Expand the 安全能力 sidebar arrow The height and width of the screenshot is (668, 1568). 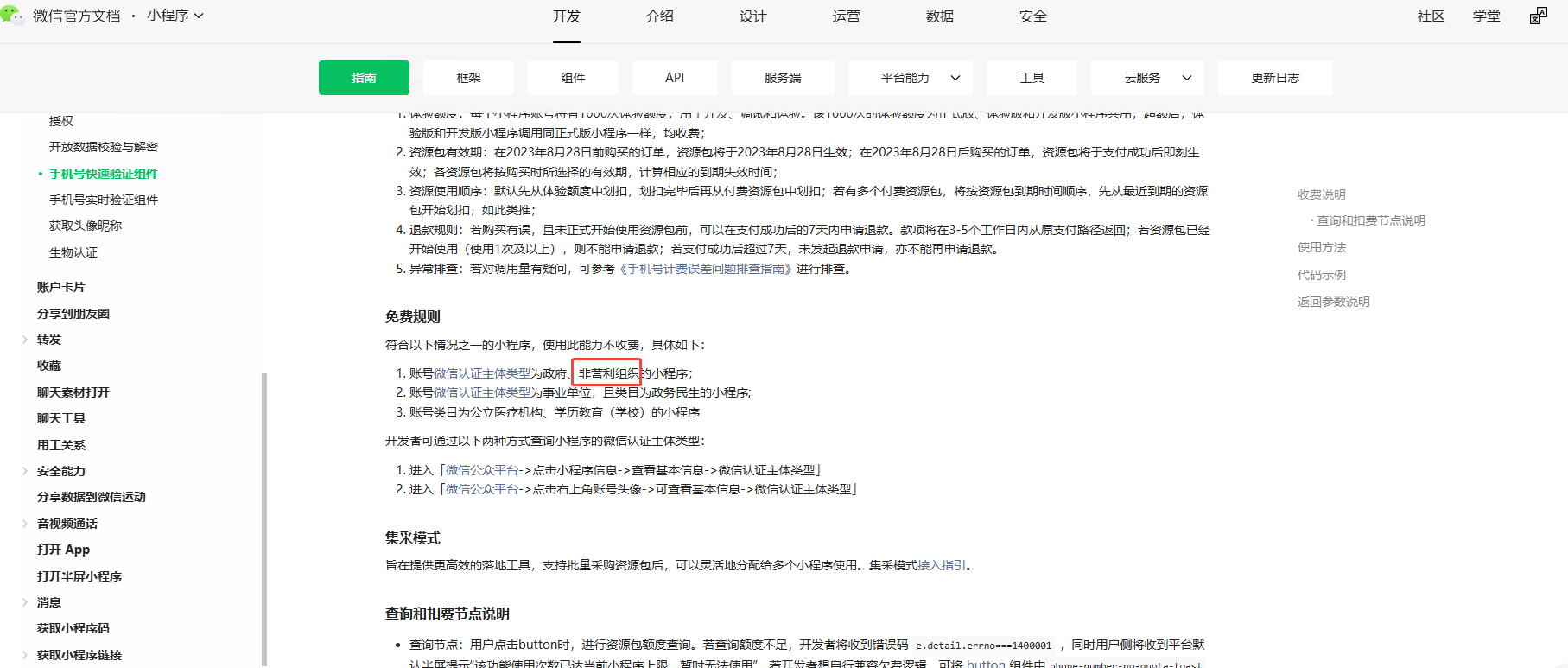point(24,471)
